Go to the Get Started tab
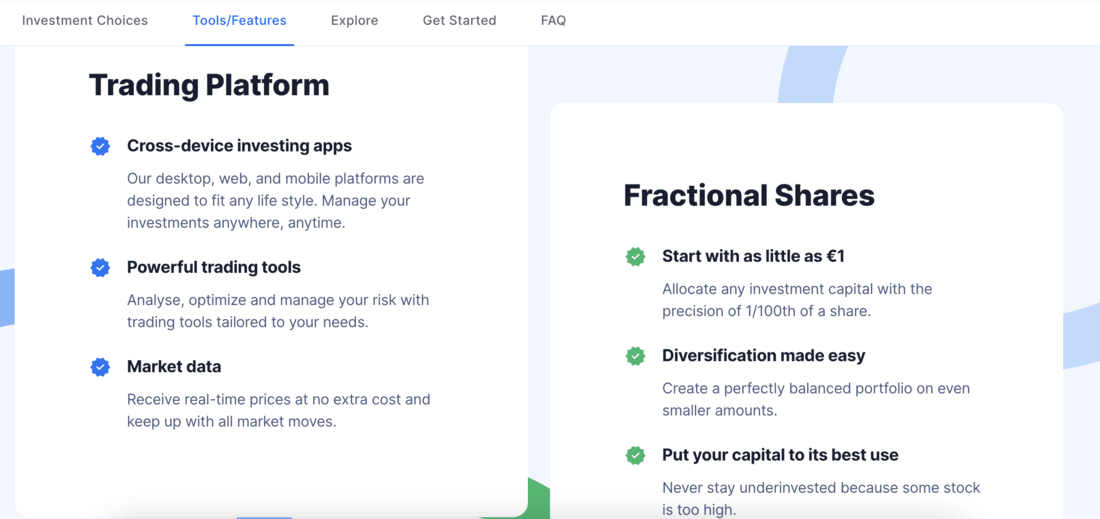The height and width of the screenshot is (519, 1100). pos(460,20)
